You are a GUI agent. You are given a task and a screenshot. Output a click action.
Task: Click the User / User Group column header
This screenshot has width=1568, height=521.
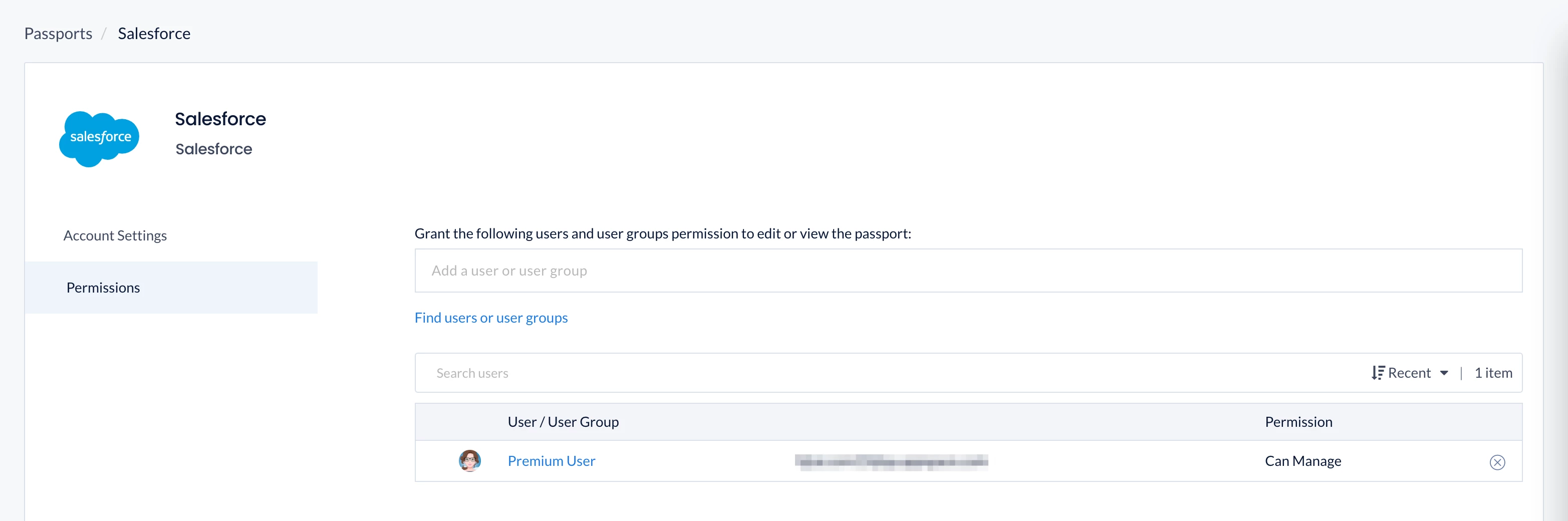[x=563, y=422]
